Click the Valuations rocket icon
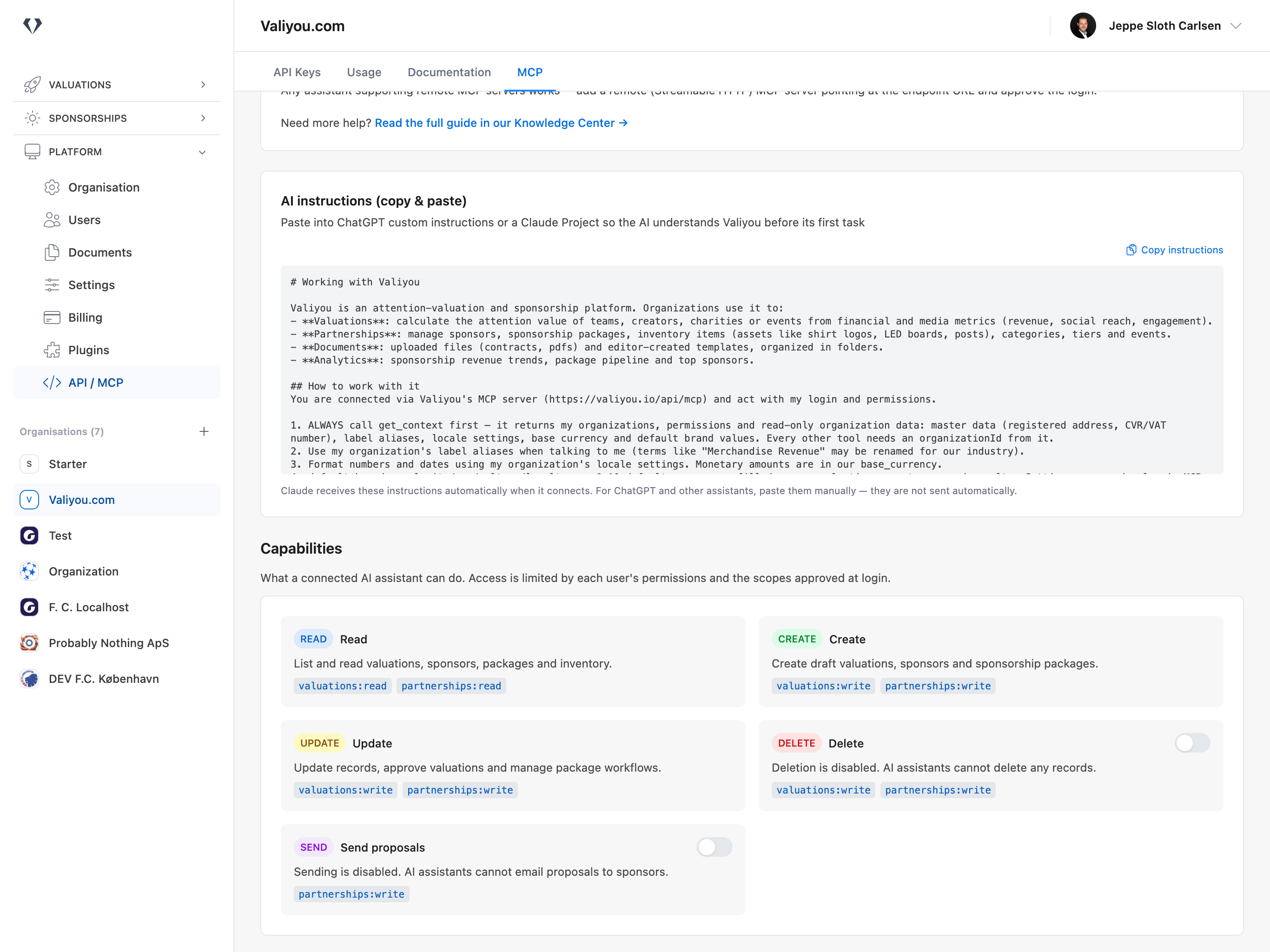Image resolution: width=1270 pixels, height=952 pixels. point(32,85)
